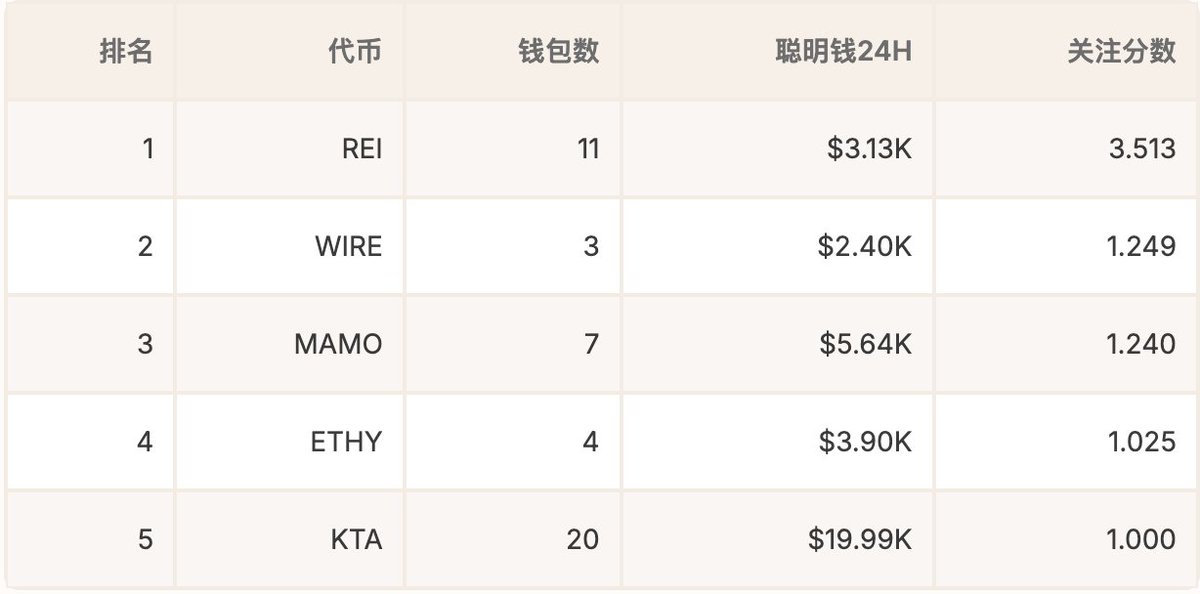This screenshot has width=1200, height=594.
Task: Click the $5.64K smart money value
Action: tap(866, 344)
